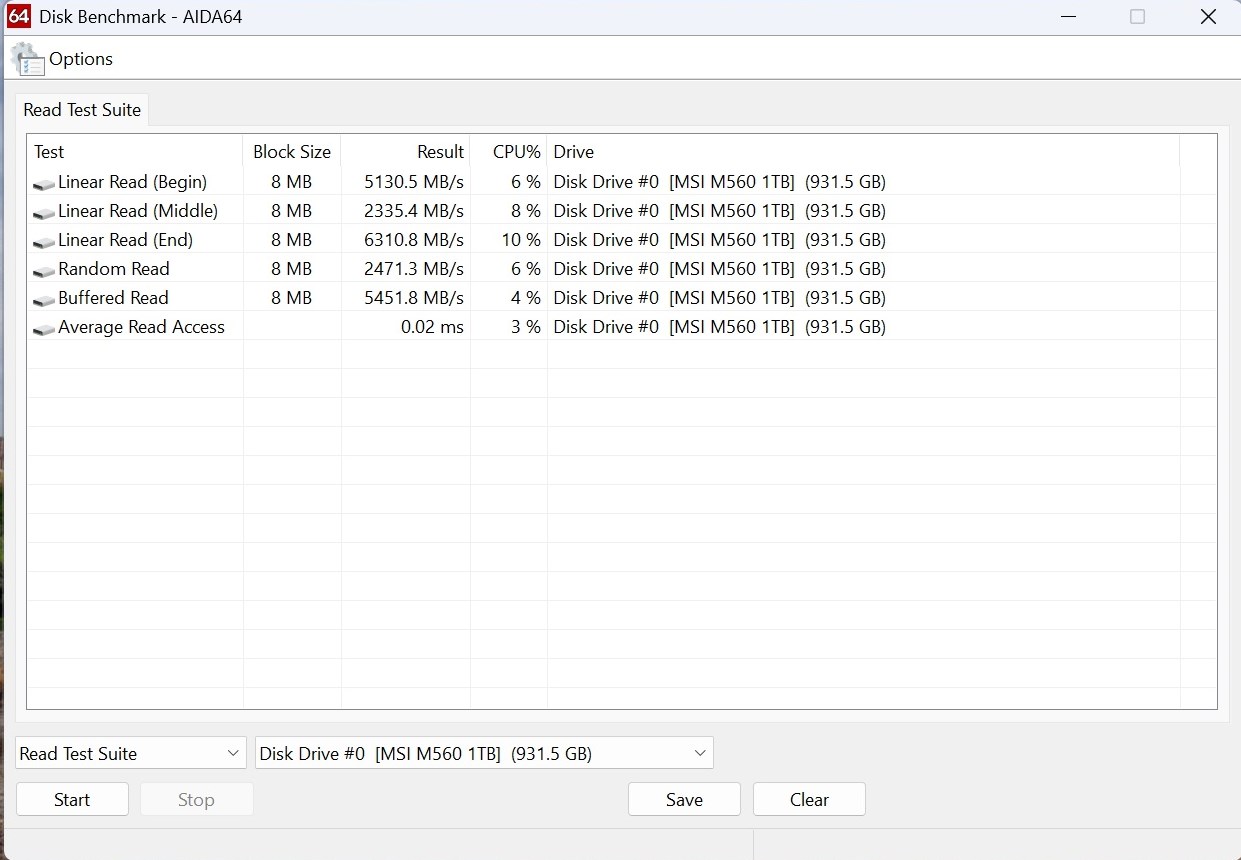Start the disk benchmark
The height and width of the screenshot is (860, 1241).
(x=72, y=799)
